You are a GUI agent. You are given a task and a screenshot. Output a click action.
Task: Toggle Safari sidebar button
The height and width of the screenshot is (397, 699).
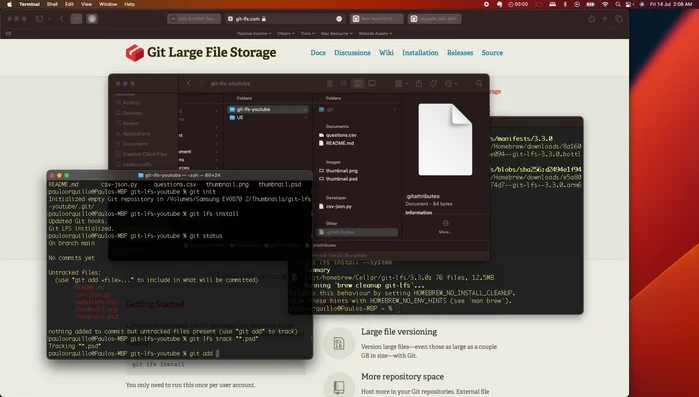[39, 19]
